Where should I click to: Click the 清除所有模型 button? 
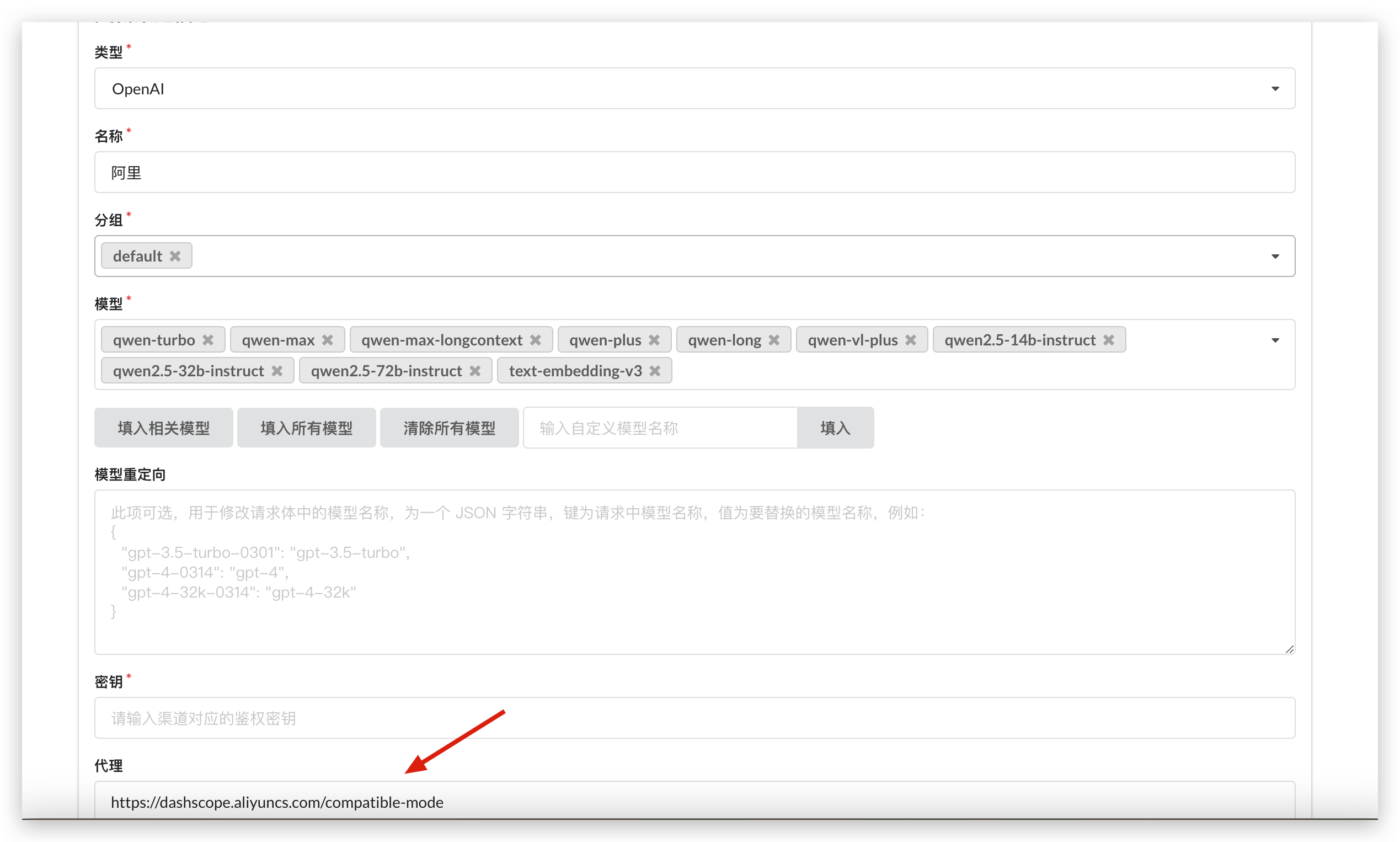pos(449,428)
